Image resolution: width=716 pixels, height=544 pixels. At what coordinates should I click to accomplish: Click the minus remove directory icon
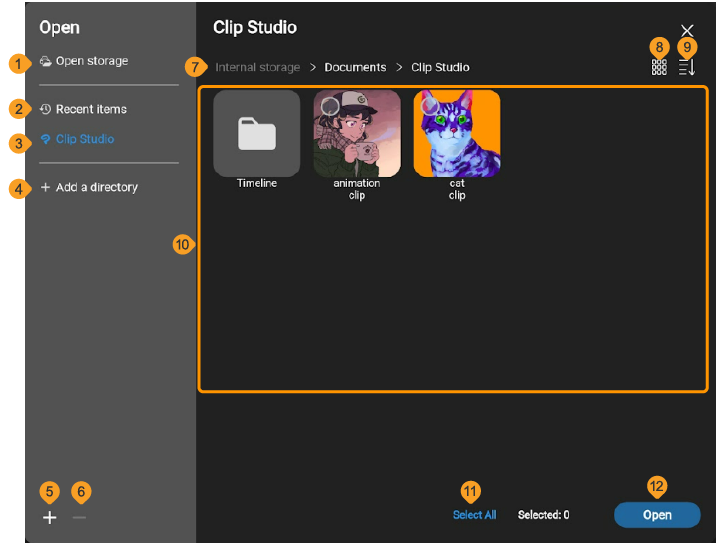coord(79,518)
